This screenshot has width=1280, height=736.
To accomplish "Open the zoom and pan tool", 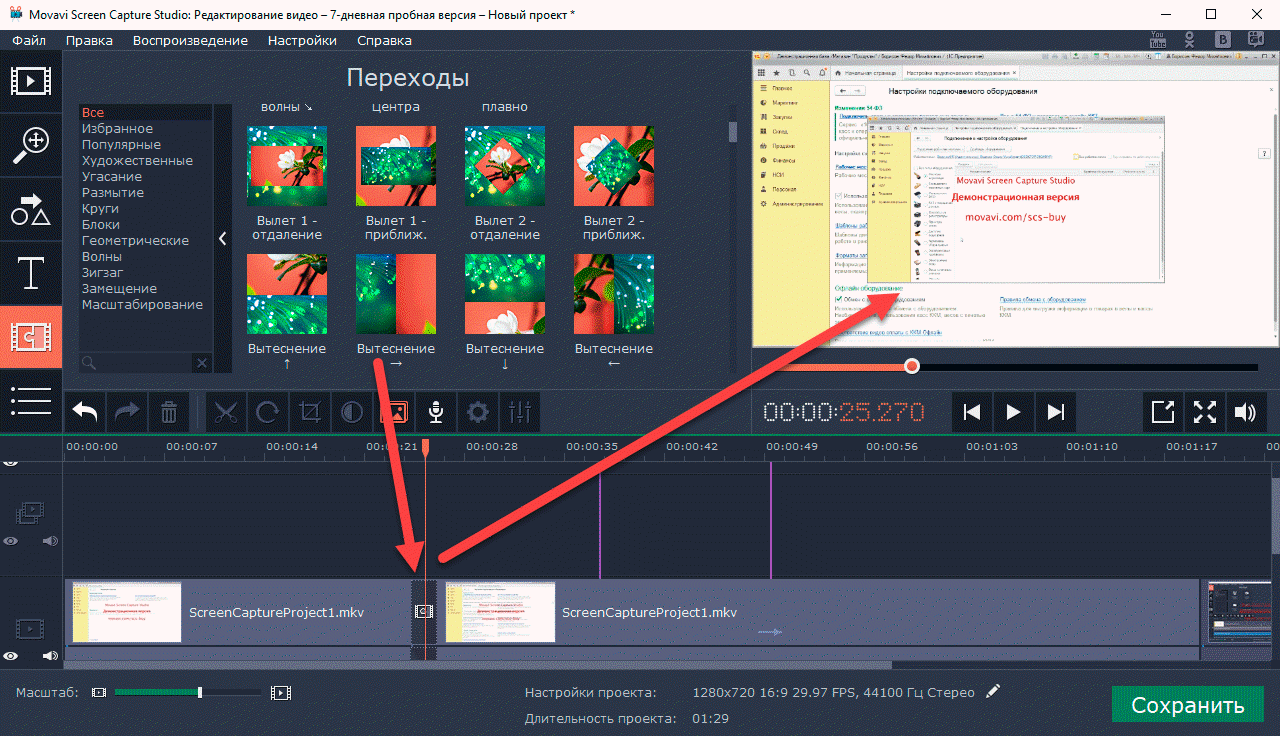I will 31,145.
